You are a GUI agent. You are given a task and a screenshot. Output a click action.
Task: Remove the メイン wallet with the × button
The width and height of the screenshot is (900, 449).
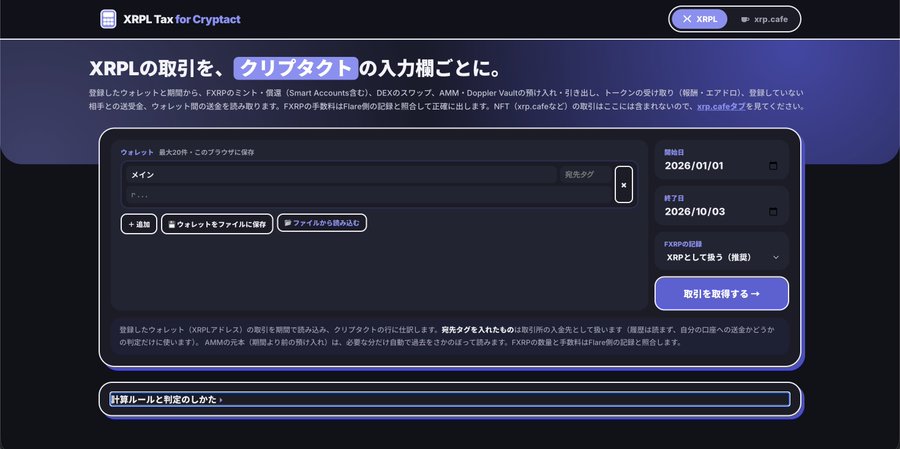[x=624, y=185]
